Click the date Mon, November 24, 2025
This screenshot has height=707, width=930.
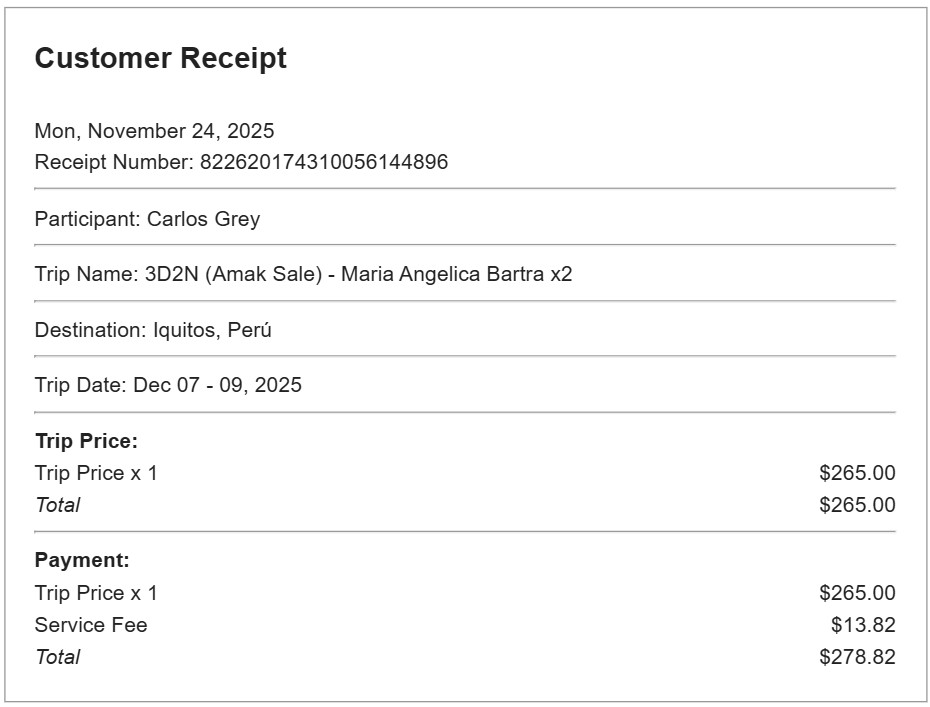(x=154, y=131)
